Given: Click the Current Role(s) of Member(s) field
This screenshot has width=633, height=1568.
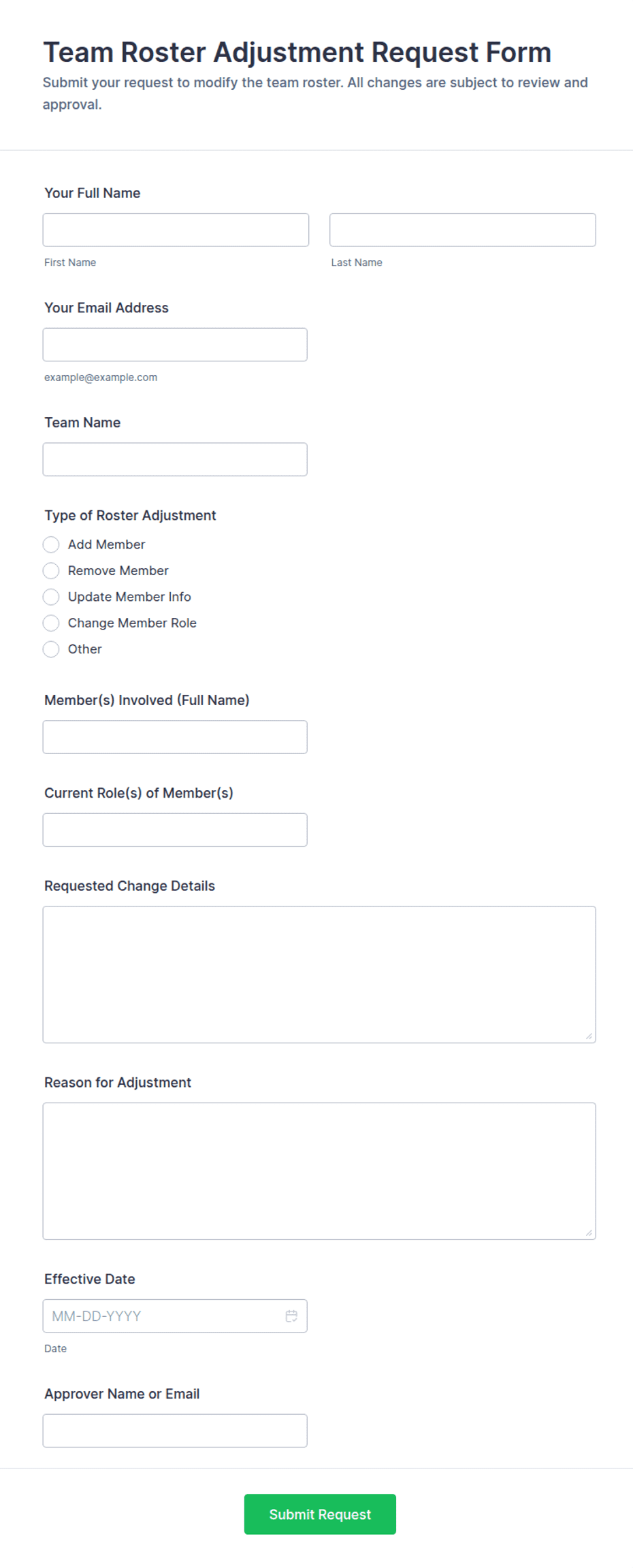Looking at the screenshot, I should [175, 830].
